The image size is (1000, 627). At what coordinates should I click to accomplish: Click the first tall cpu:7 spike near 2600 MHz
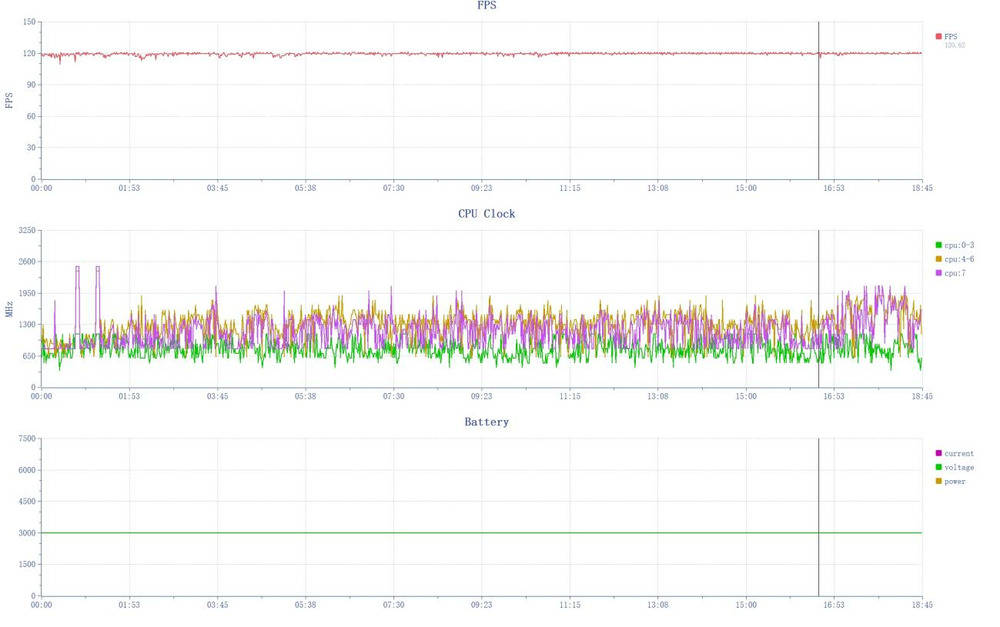77,268
